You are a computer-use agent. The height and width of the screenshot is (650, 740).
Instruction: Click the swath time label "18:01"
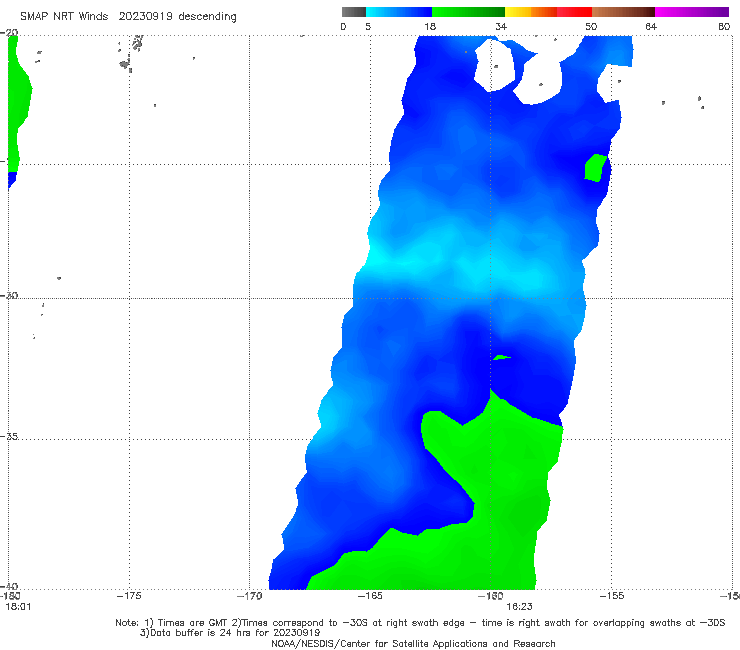pos(18,607)
